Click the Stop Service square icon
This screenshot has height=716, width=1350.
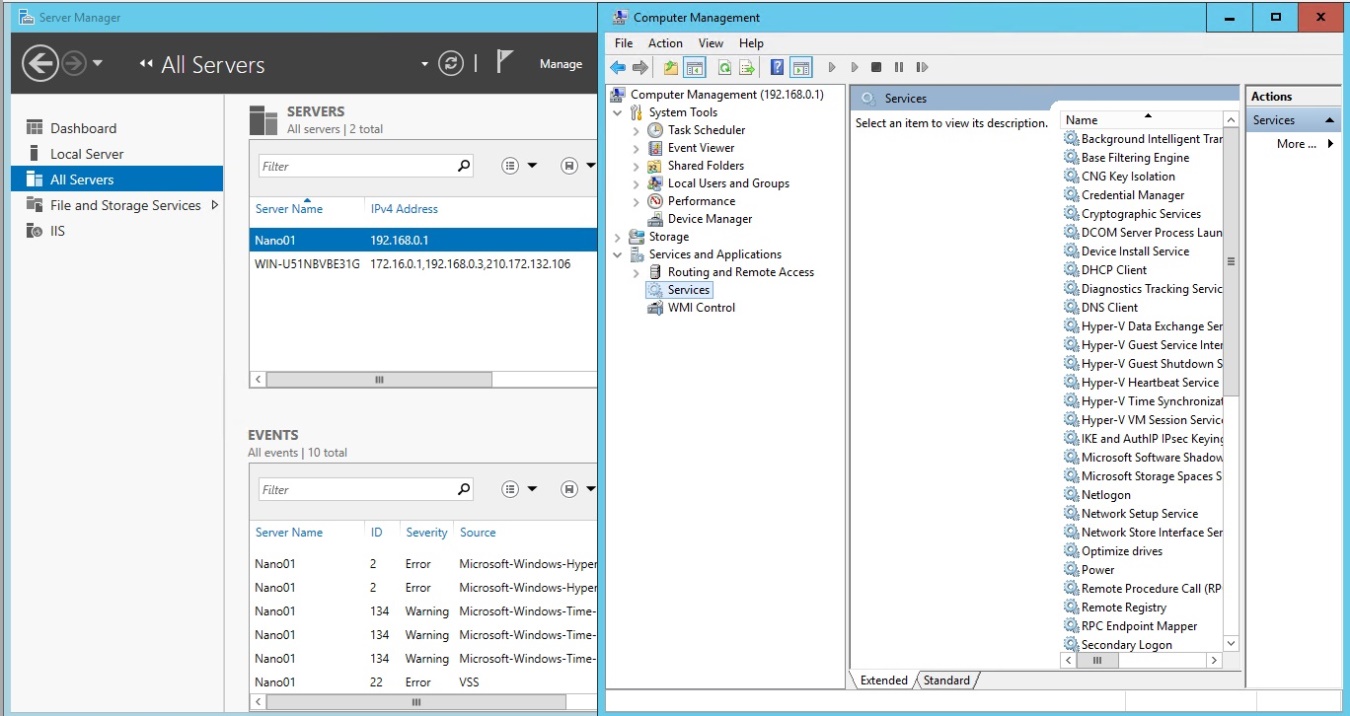click(876, 67)
